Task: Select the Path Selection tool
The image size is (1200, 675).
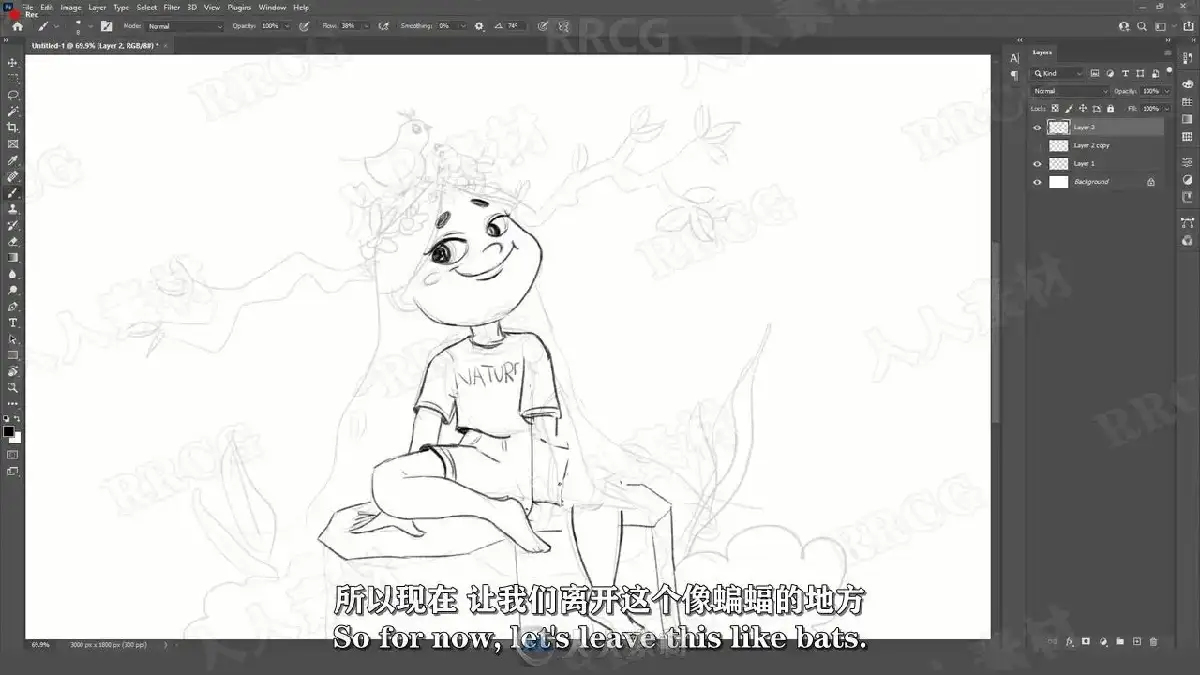Action: point(13,339)
